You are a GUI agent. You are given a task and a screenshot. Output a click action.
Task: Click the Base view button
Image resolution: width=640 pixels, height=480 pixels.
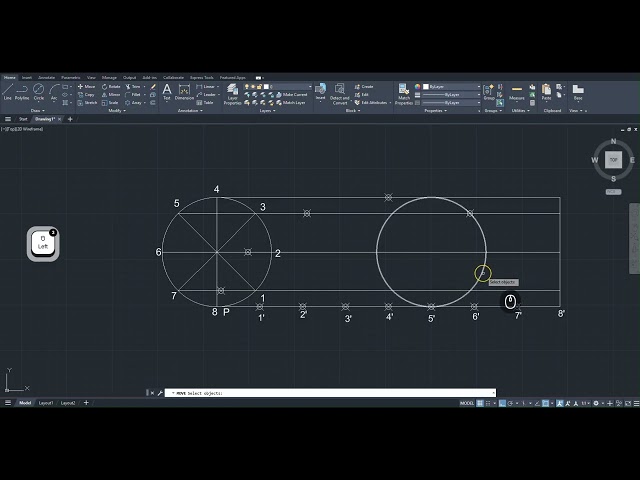tap(578, 92)
